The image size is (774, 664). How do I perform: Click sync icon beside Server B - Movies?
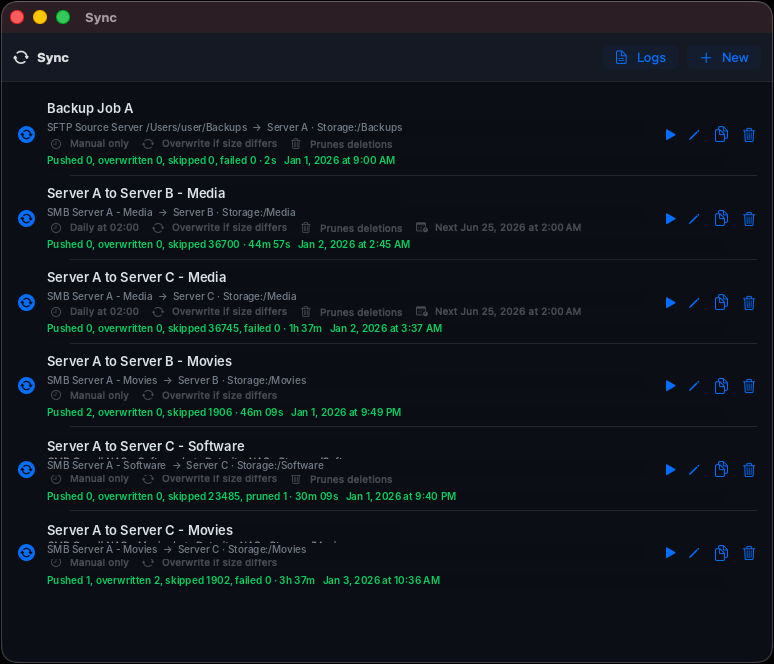pyautogui.click(x=27, y=386)
